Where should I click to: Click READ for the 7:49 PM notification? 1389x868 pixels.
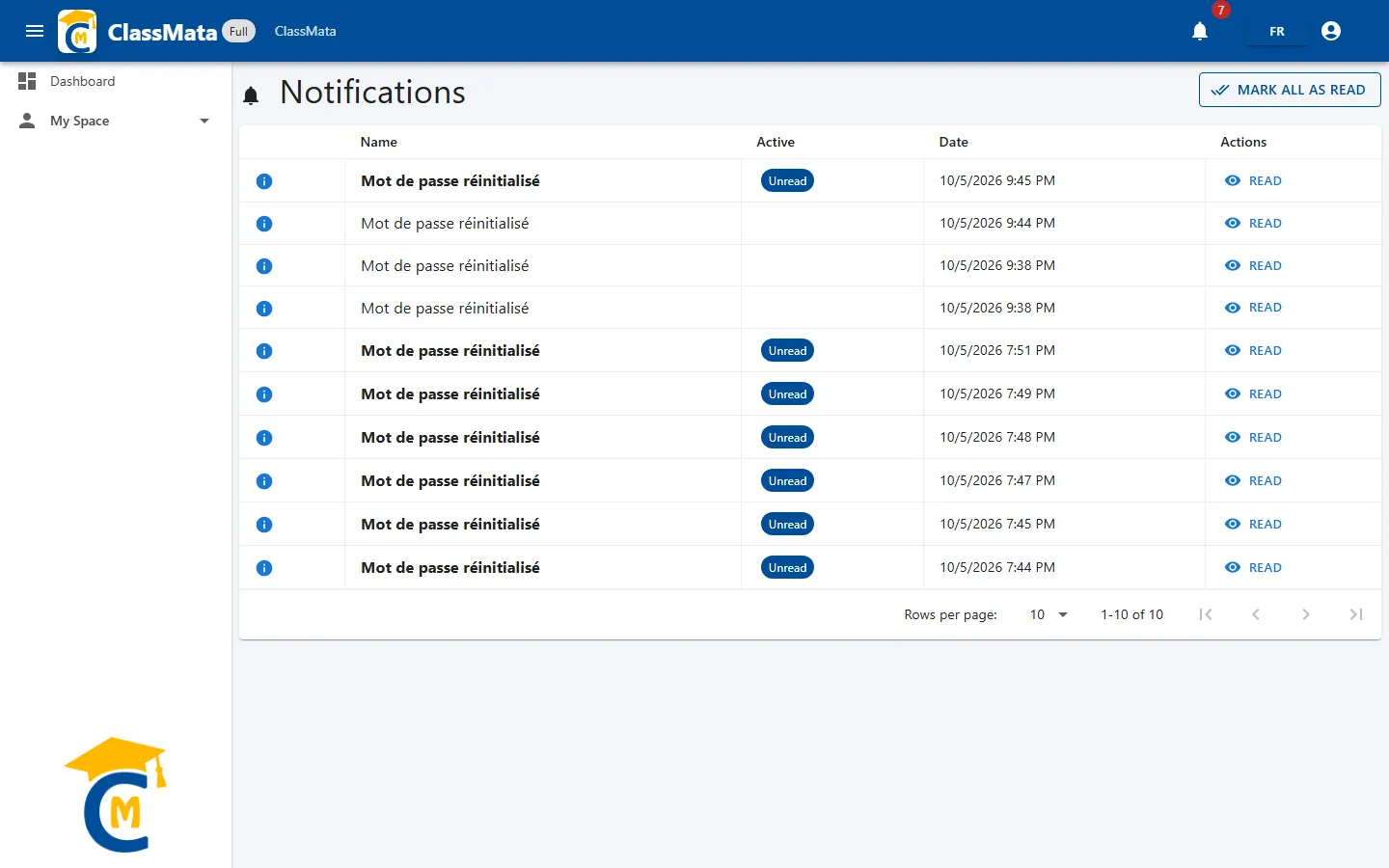(x=1253, y=393)
